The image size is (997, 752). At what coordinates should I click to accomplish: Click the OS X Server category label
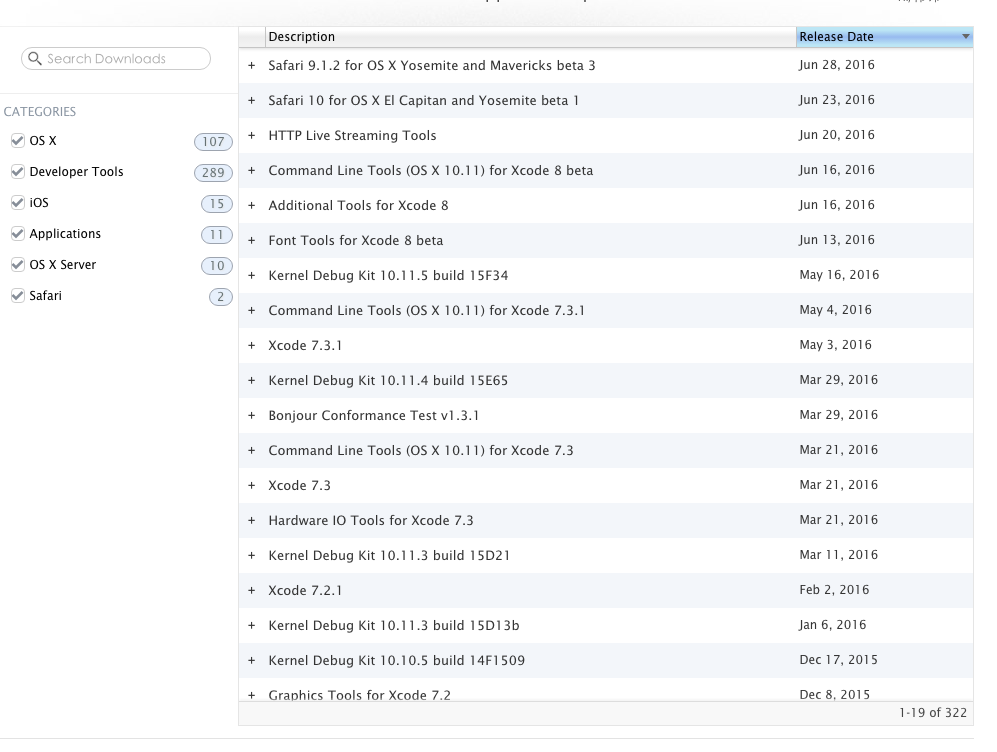(62, 264)
